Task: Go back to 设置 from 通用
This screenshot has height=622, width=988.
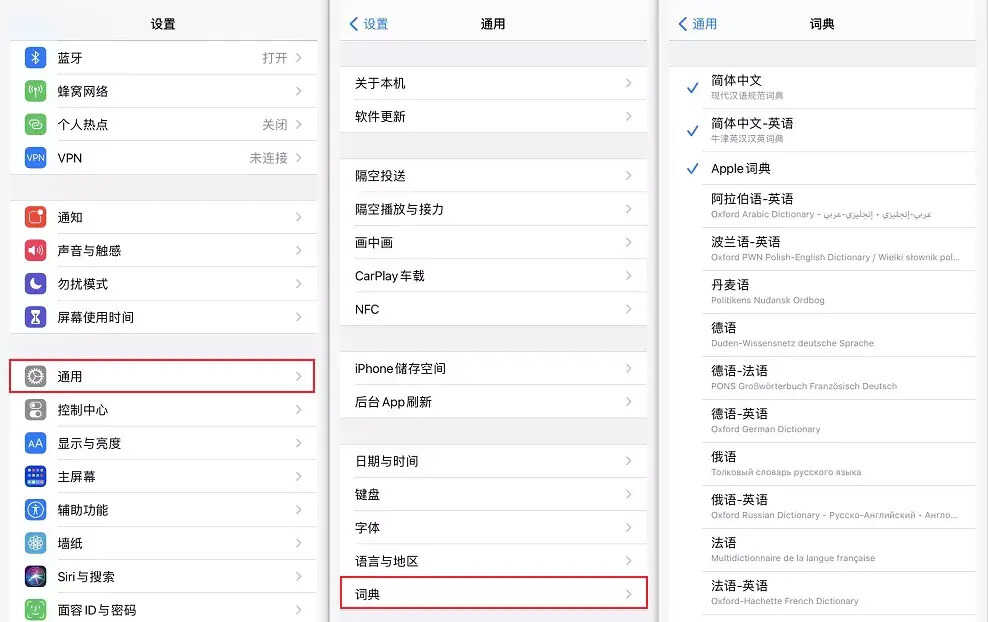Action: click(x=368, y=24)
